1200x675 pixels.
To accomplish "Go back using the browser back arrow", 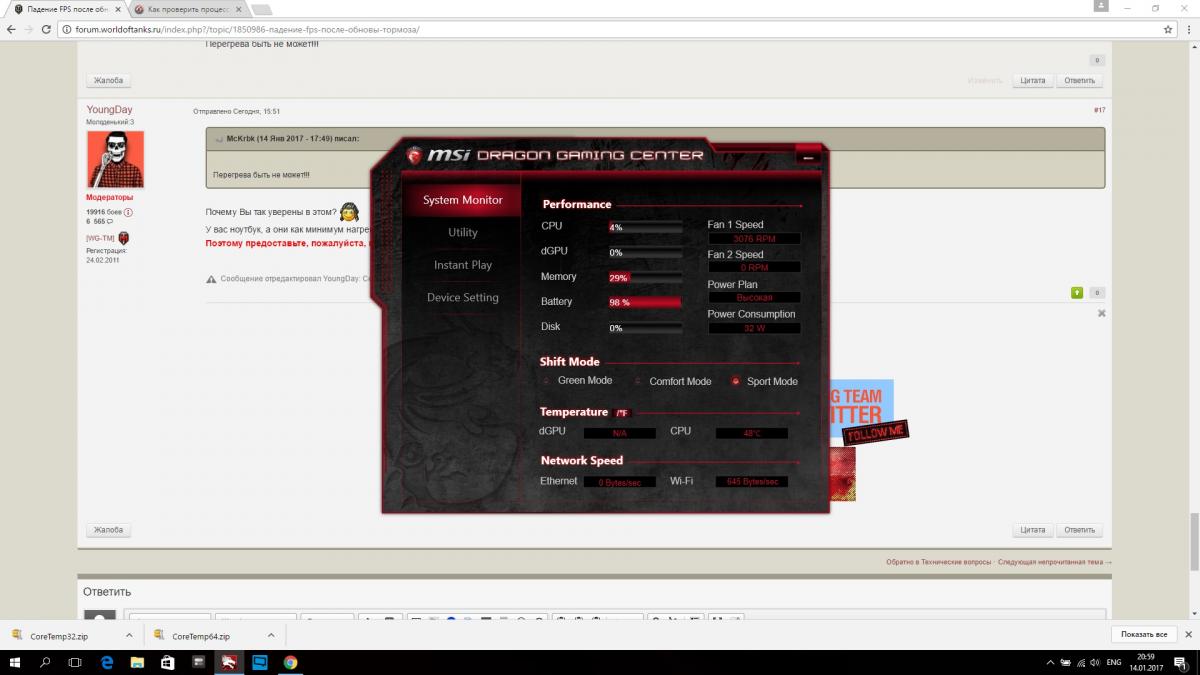I will click(x=11, y=29).
